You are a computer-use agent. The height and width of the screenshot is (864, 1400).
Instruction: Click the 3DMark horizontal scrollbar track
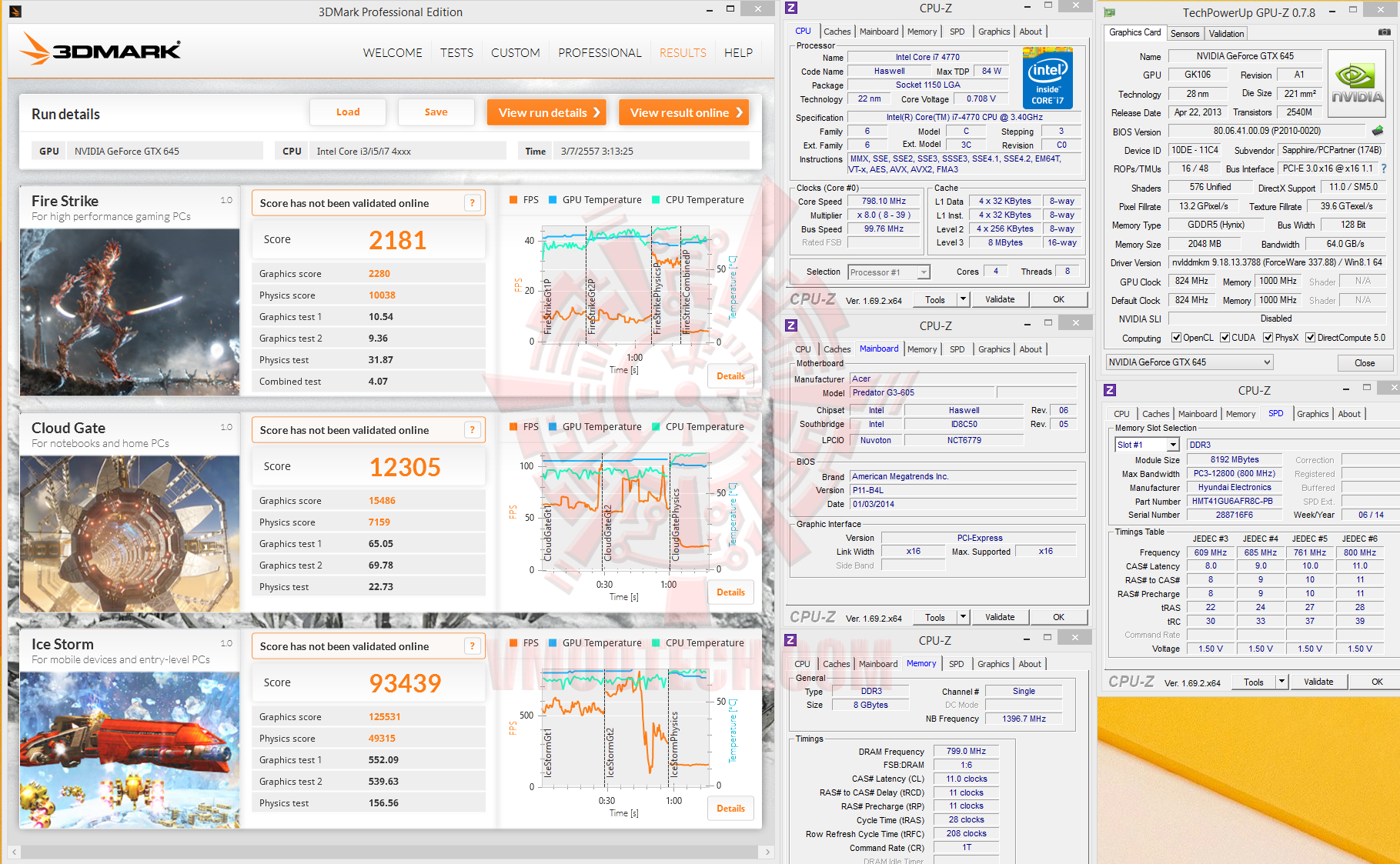point(391,852)
